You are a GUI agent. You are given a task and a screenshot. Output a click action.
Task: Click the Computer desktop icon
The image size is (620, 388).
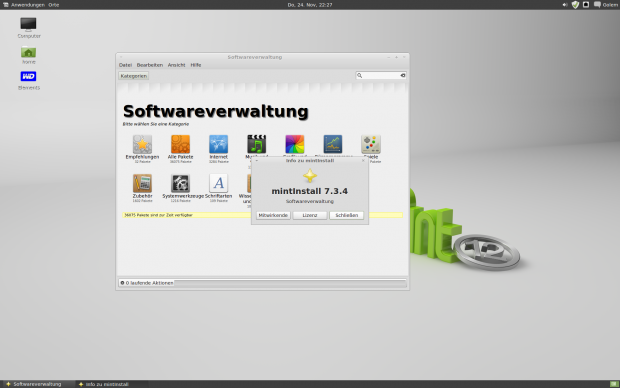point(28,28)
